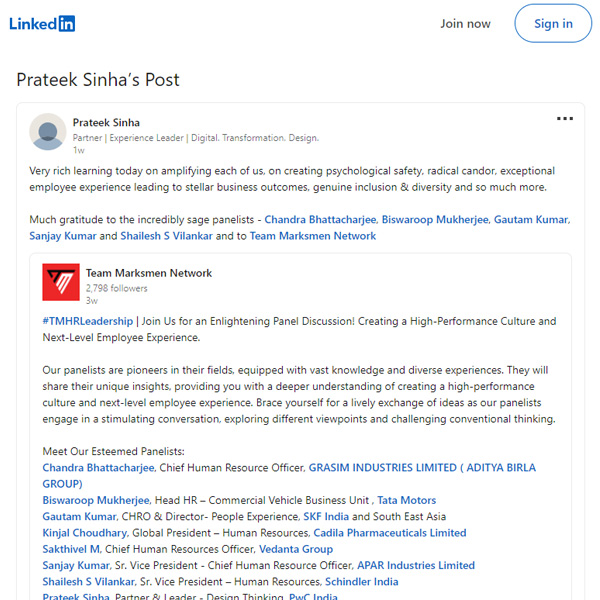Image resolution: width=600 pixels, height=600 pixels.
Task: Open GRASIM INDUSTRIES LIMITED company link
Action: click(289, 476)
